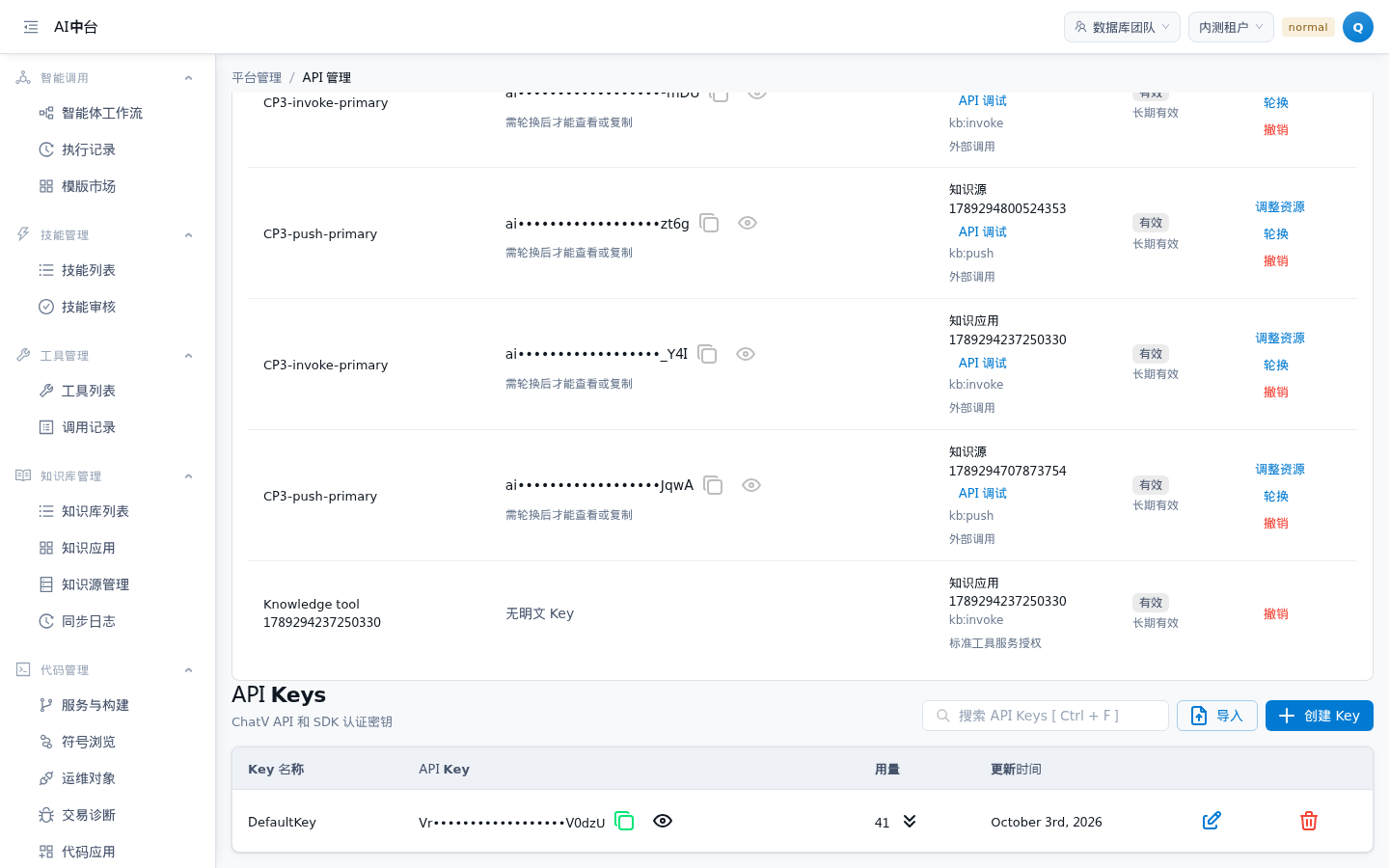Collapse the 工具管理 sidebar group
The width and height of the screenshot is (1389, 868).
[x=189, y=356]
